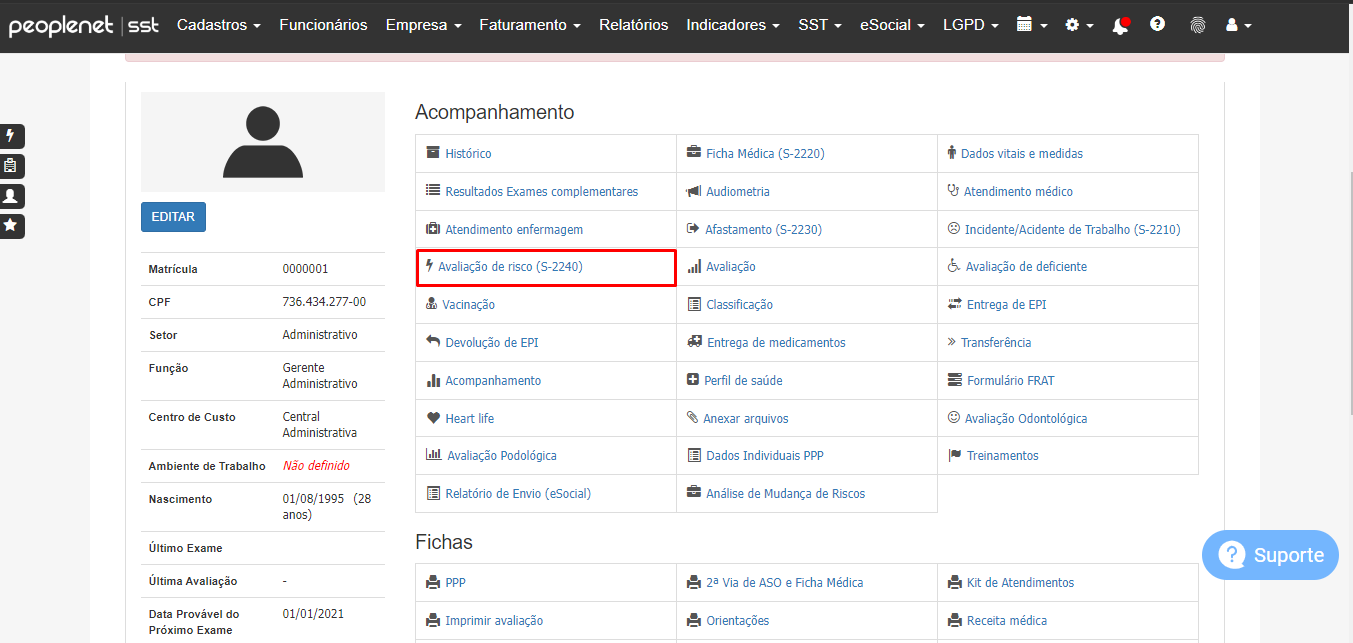The width and height of the screenshot is (1353, 643).
Task: Open the notifications bell icon
Action: (x=1119, y=25)
